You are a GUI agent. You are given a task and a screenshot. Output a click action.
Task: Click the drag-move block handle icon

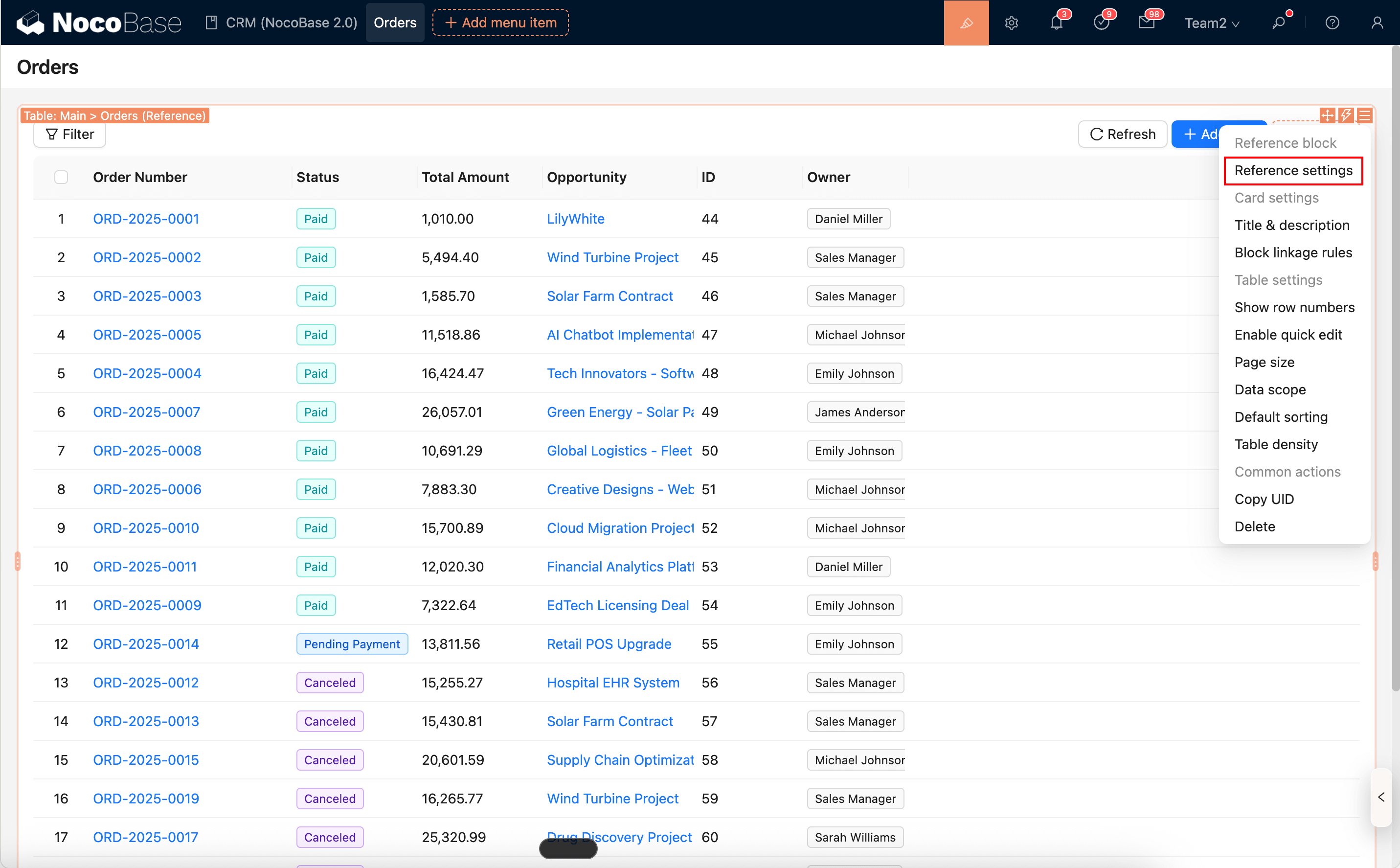tap(1327, 115)
